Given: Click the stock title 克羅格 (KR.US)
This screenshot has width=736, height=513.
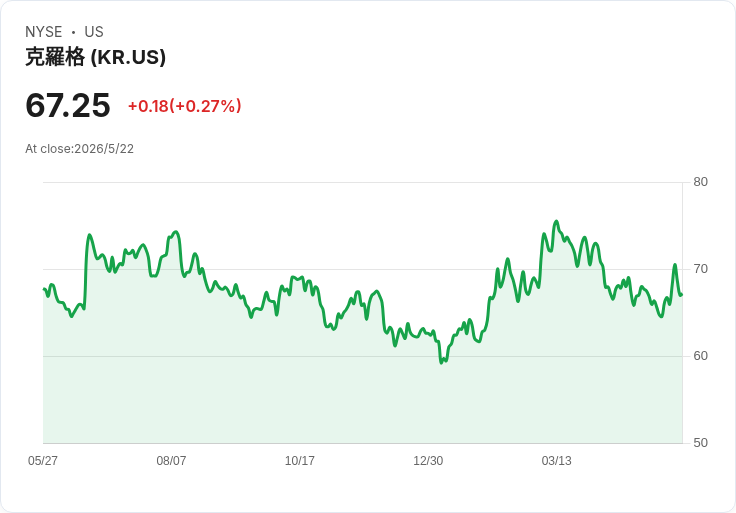Looking at the screenshot, I should point(95,57).
